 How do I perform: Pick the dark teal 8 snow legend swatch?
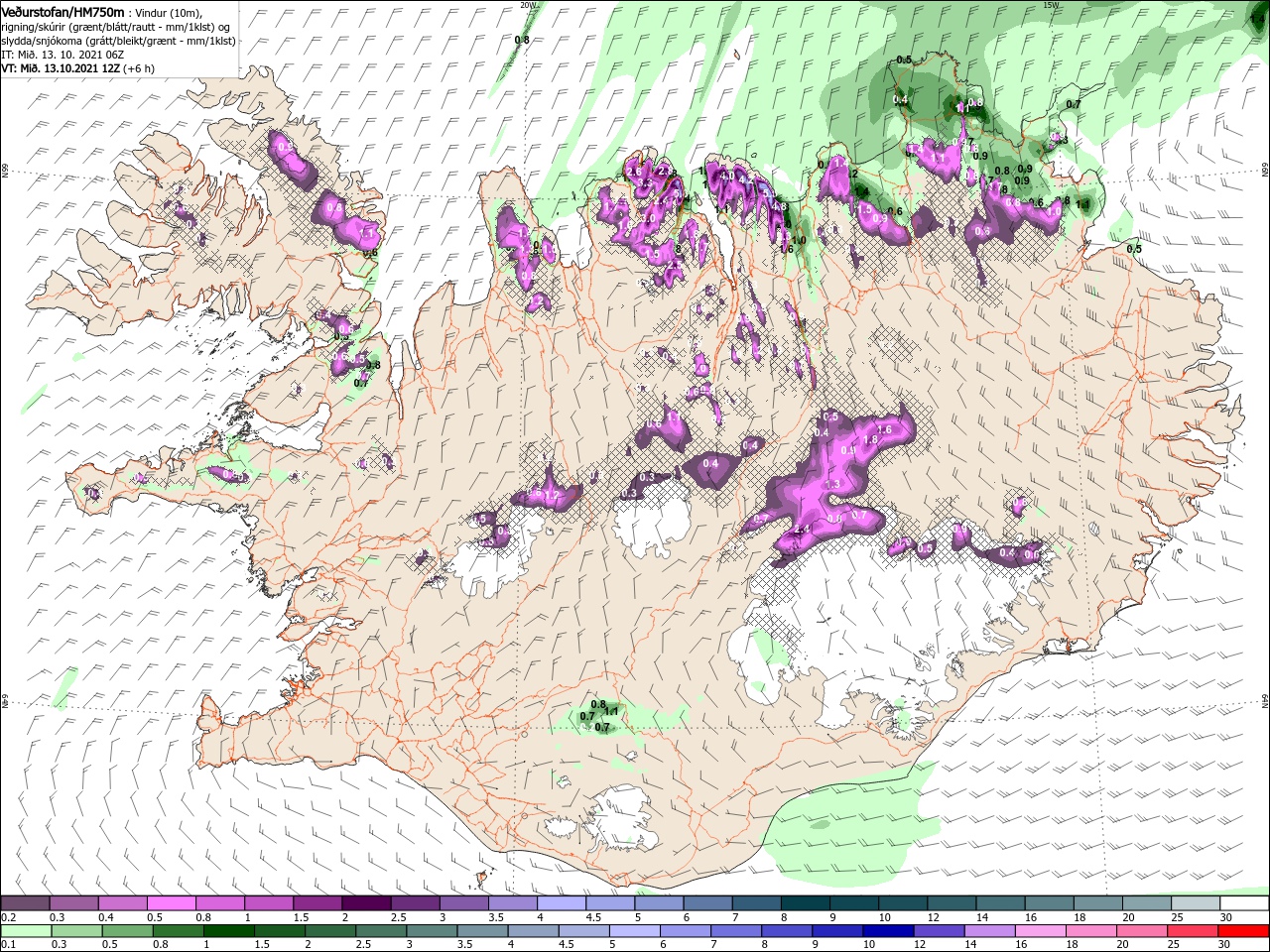(805, 903)
